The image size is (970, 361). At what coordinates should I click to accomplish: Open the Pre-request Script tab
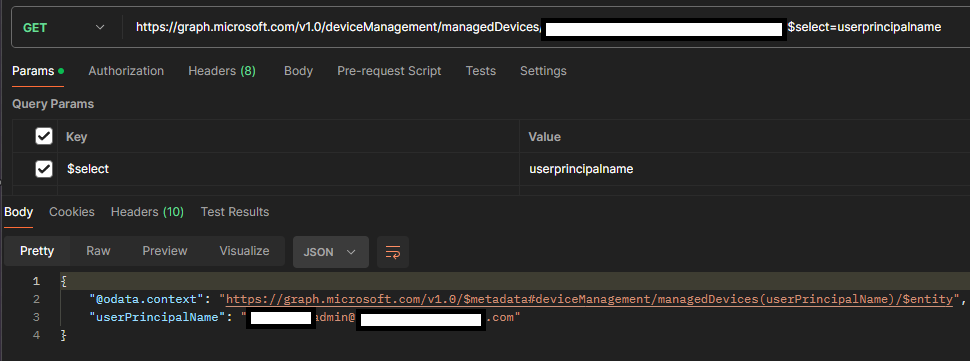pyautogui.click(x=389, y=71)
